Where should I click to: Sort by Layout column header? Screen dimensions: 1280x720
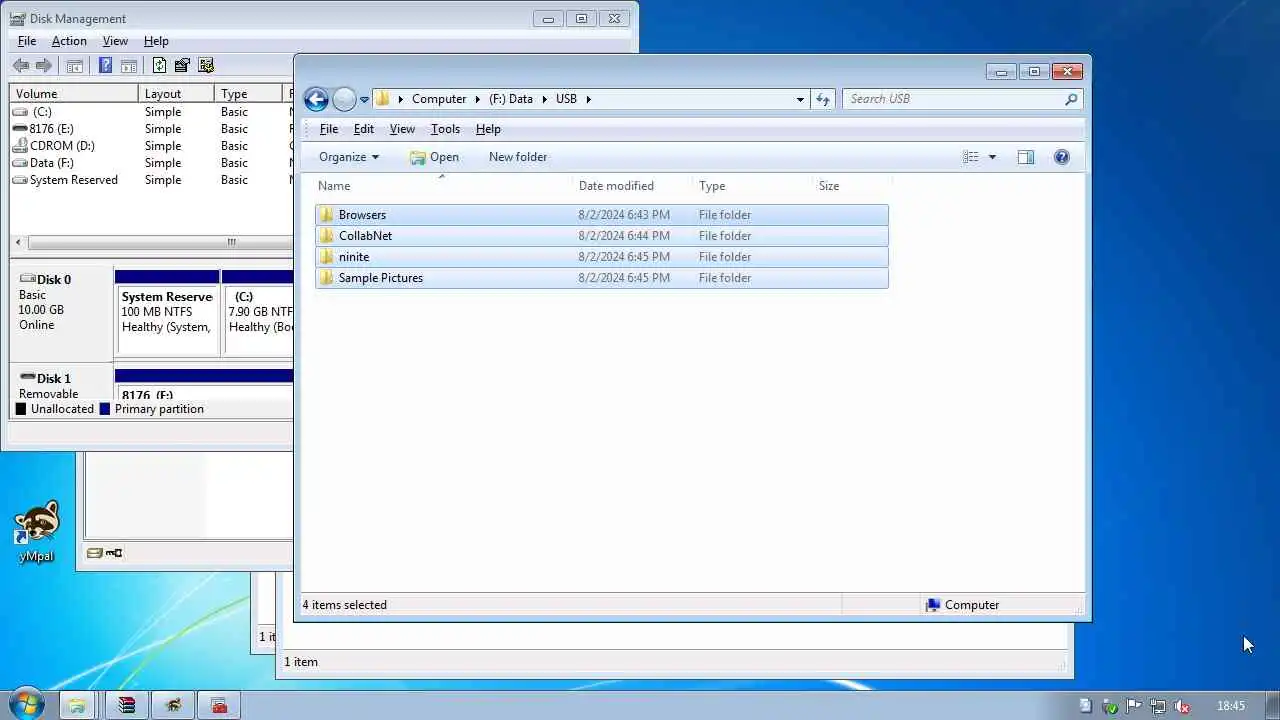(x=176, y=94)
